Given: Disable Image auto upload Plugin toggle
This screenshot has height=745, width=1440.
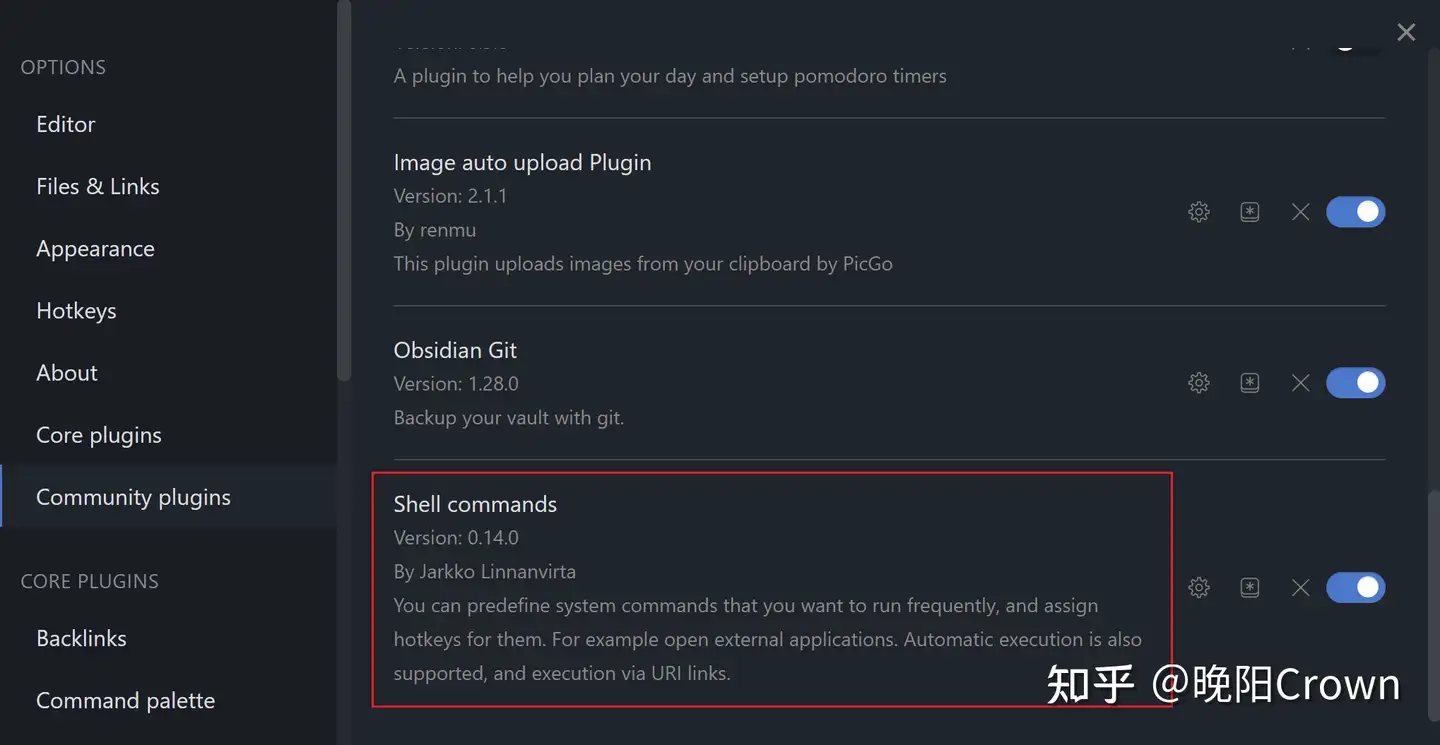Looking at the screenshot, I should [x=1356, y=212].
